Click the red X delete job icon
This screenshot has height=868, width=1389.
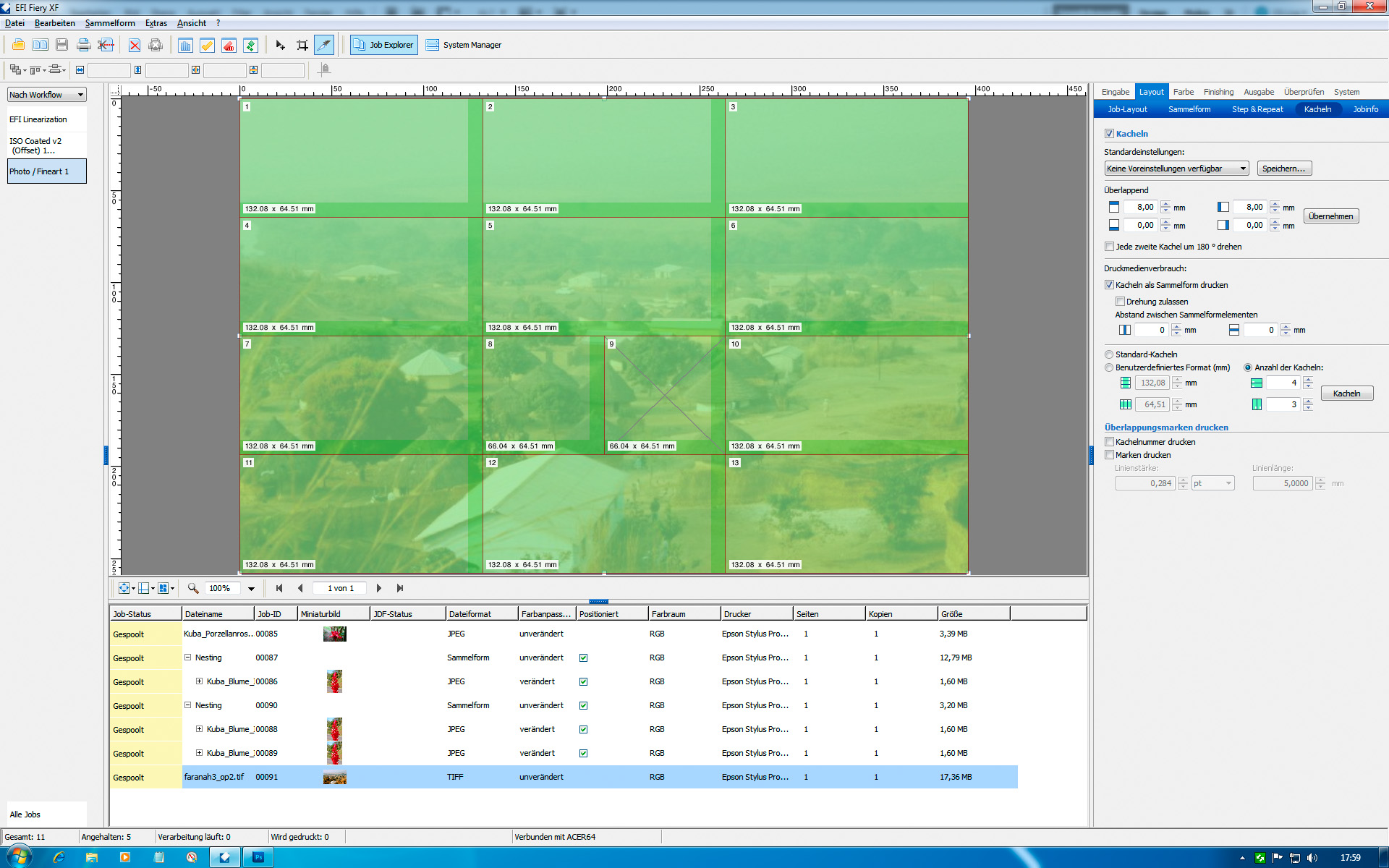(x=135, y=45)
